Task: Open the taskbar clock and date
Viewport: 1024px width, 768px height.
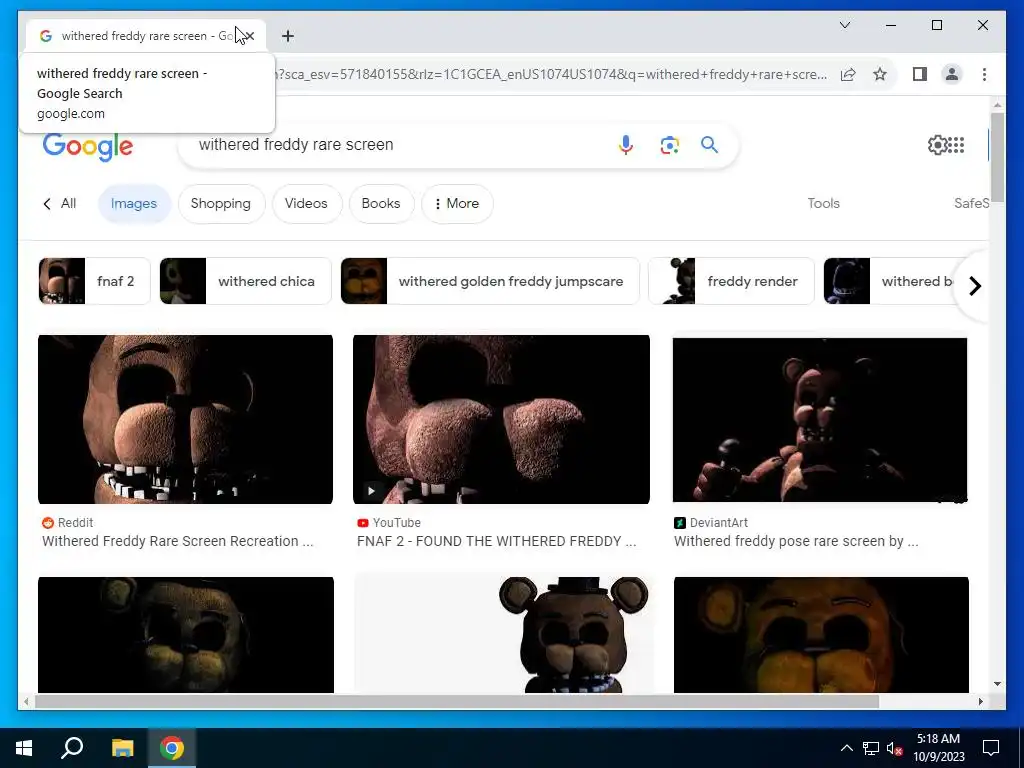Action: pos(938,748)
